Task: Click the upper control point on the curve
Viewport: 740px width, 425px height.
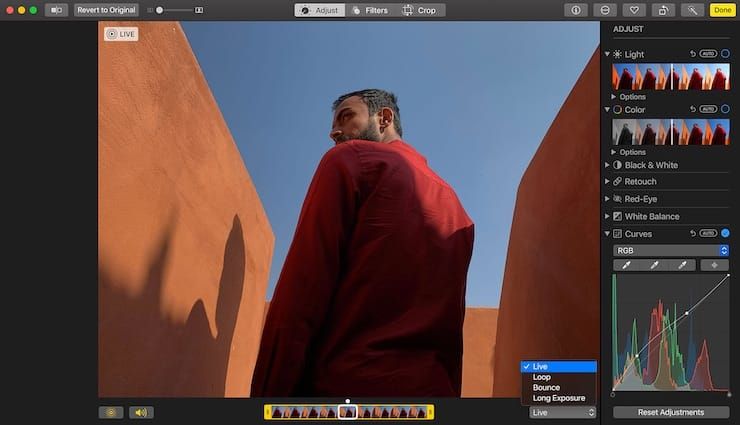Action: click(687, 313)
